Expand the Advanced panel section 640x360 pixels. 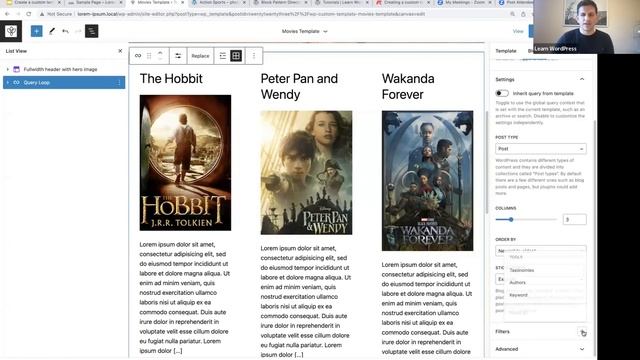540,349
